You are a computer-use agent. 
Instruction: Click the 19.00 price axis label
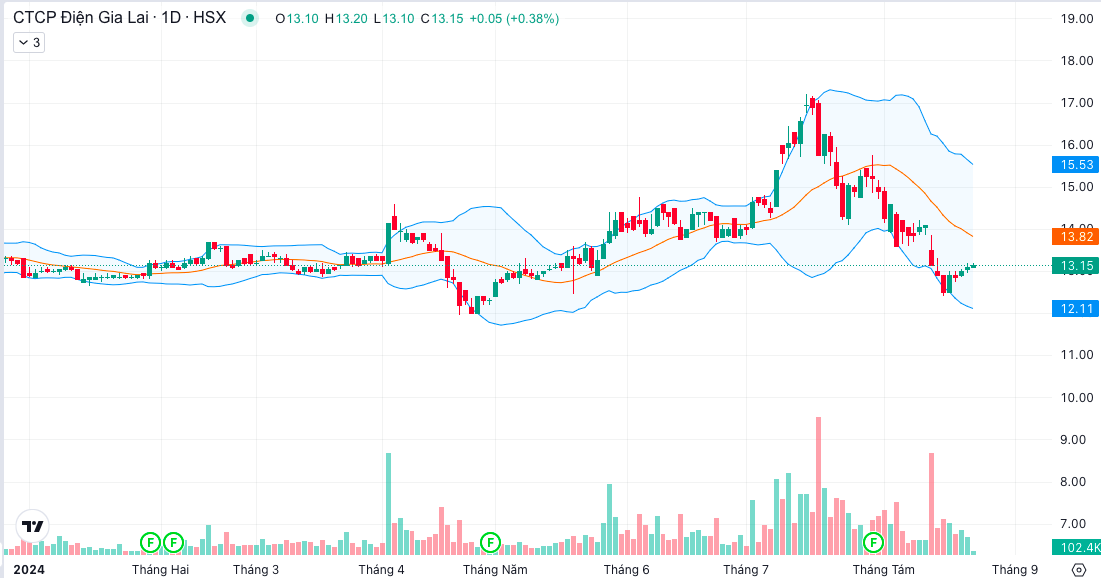pyautogui.click(x=1076, y=19)
